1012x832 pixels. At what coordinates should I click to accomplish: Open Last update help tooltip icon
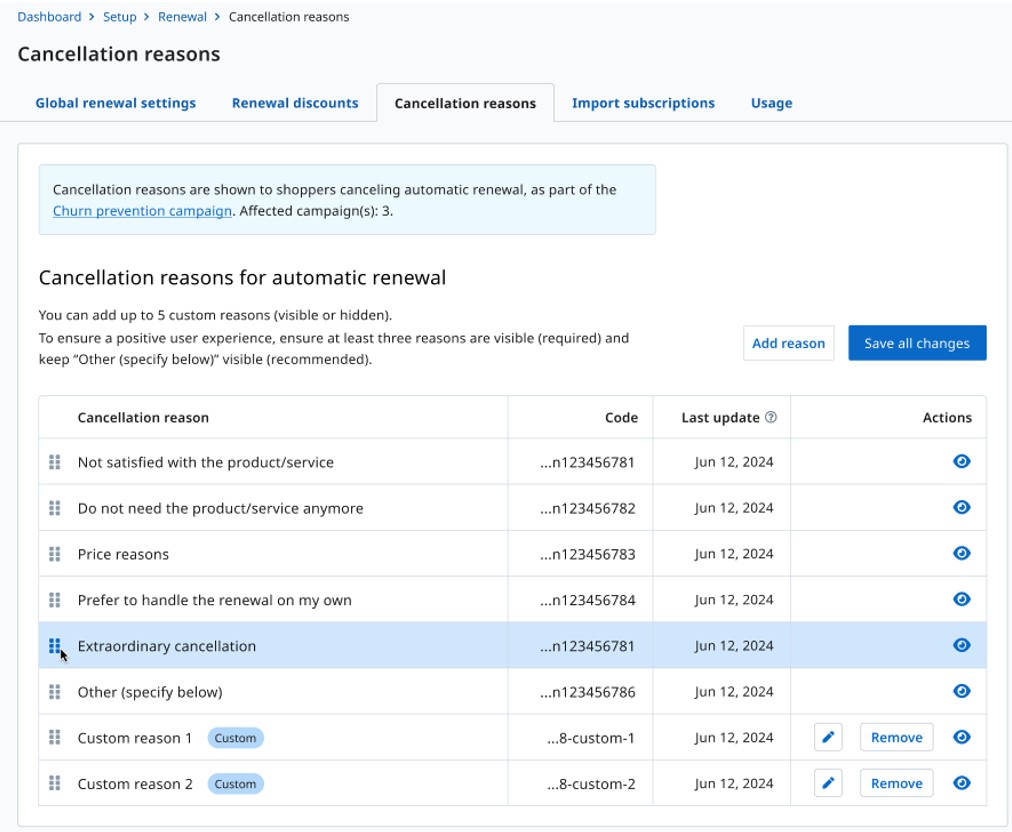771,417
